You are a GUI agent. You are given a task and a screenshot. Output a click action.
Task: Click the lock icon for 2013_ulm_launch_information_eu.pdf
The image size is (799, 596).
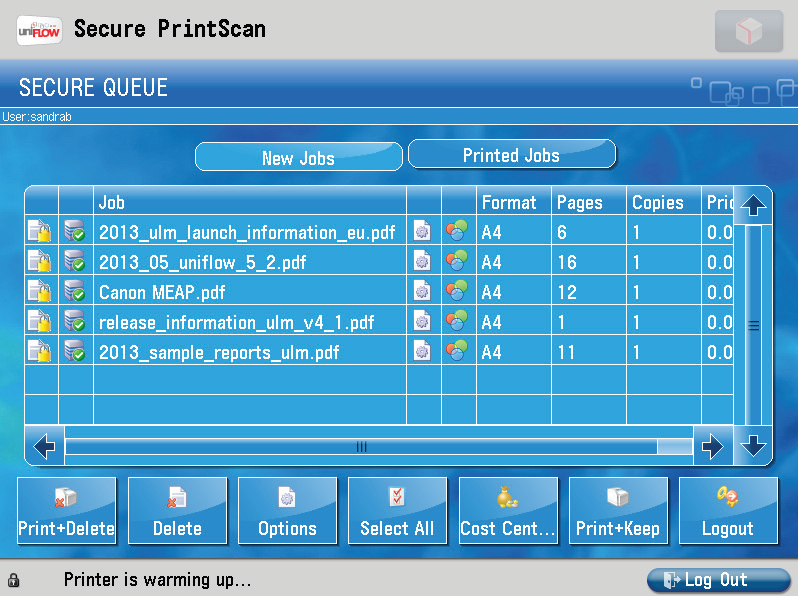pos(40,231)
